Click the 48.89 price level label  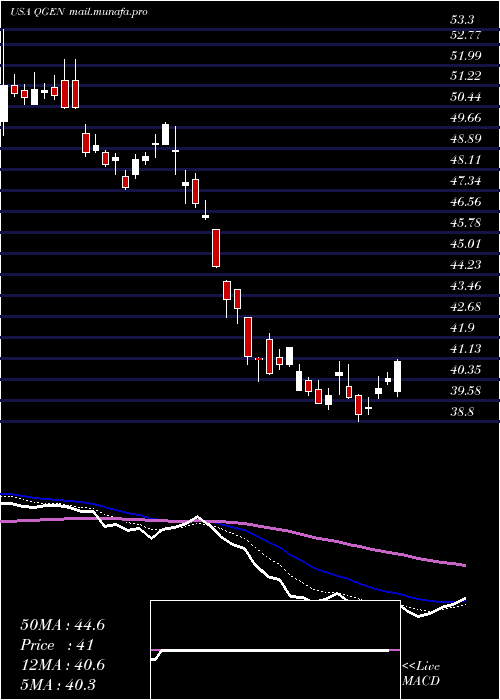coord(466,139)
